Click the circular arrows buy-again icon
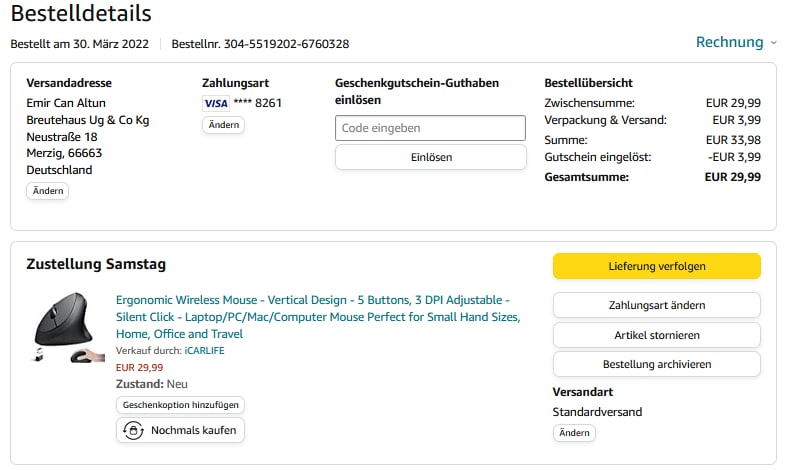 (x=132, y=430)
